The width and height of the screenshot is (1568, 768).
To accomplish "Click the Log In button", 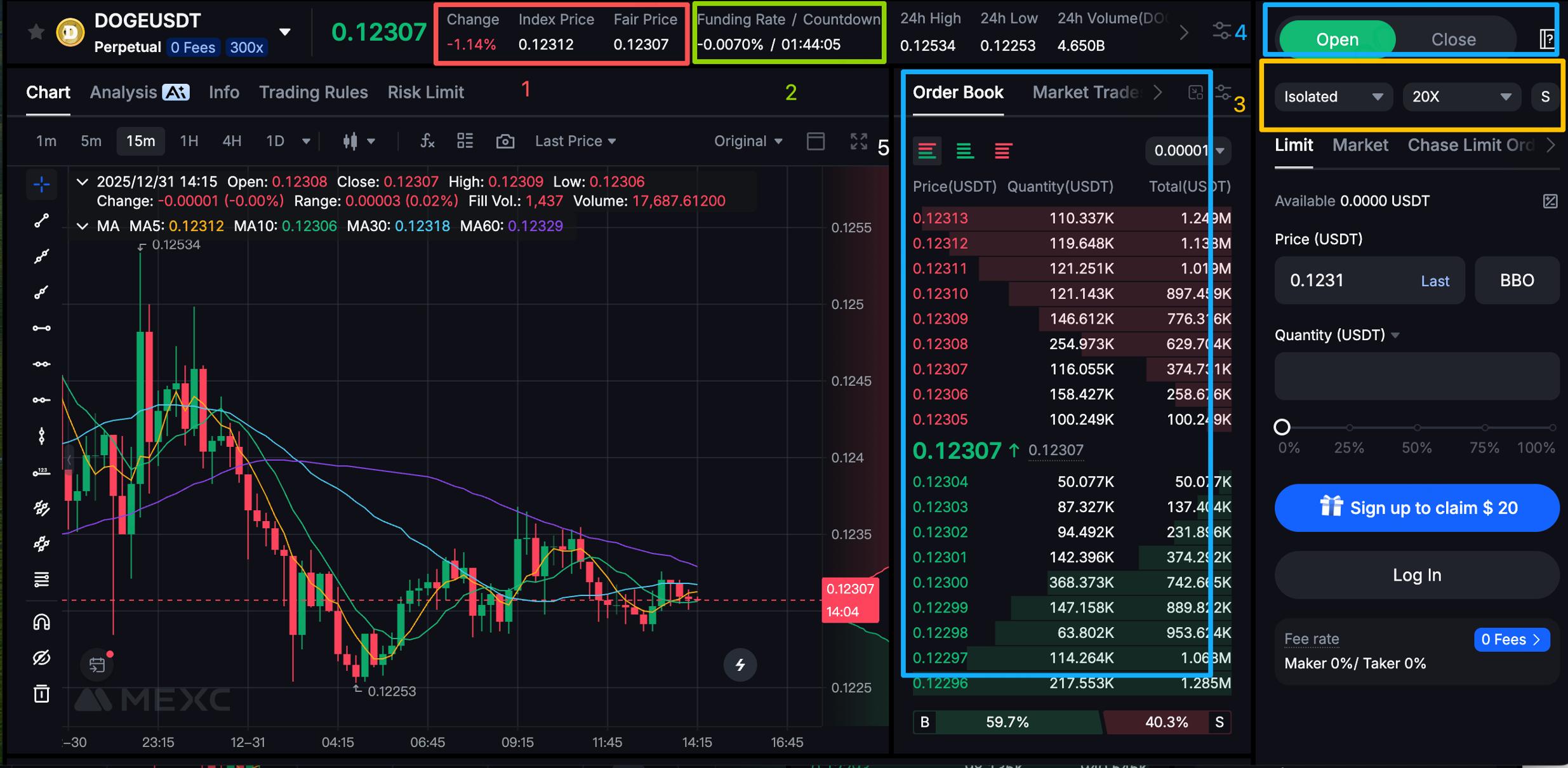I will pyautogui.click(x=1416, y=575).
